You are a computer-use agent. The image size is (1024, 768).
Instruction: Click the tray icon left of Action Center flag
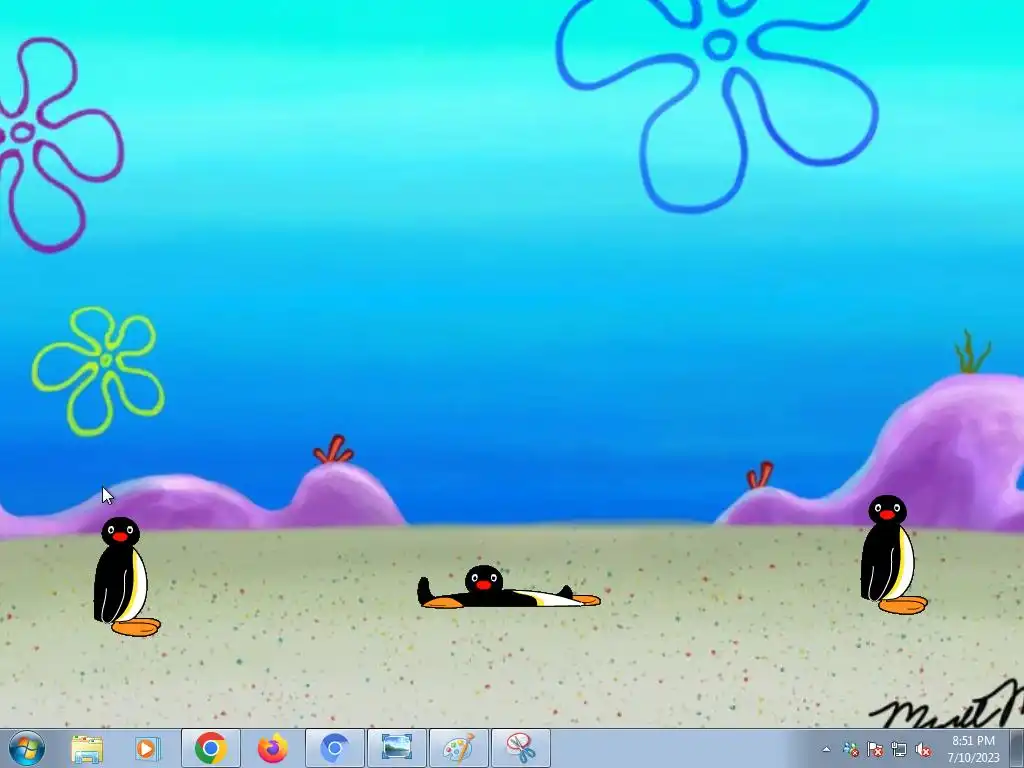(x=850, y=749)
